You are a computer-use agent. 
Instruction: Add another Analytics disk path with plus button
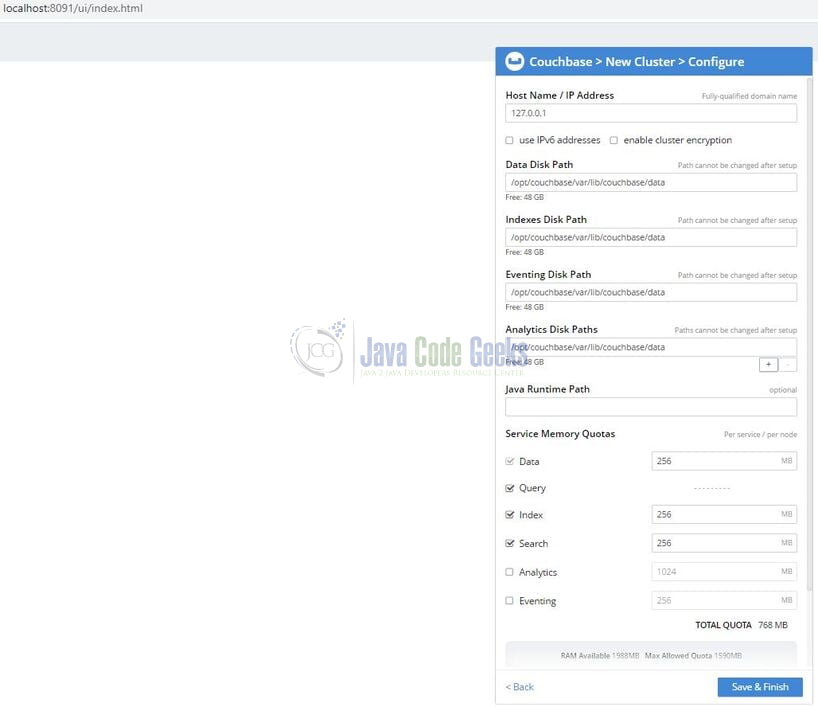(x=768, y=364)
